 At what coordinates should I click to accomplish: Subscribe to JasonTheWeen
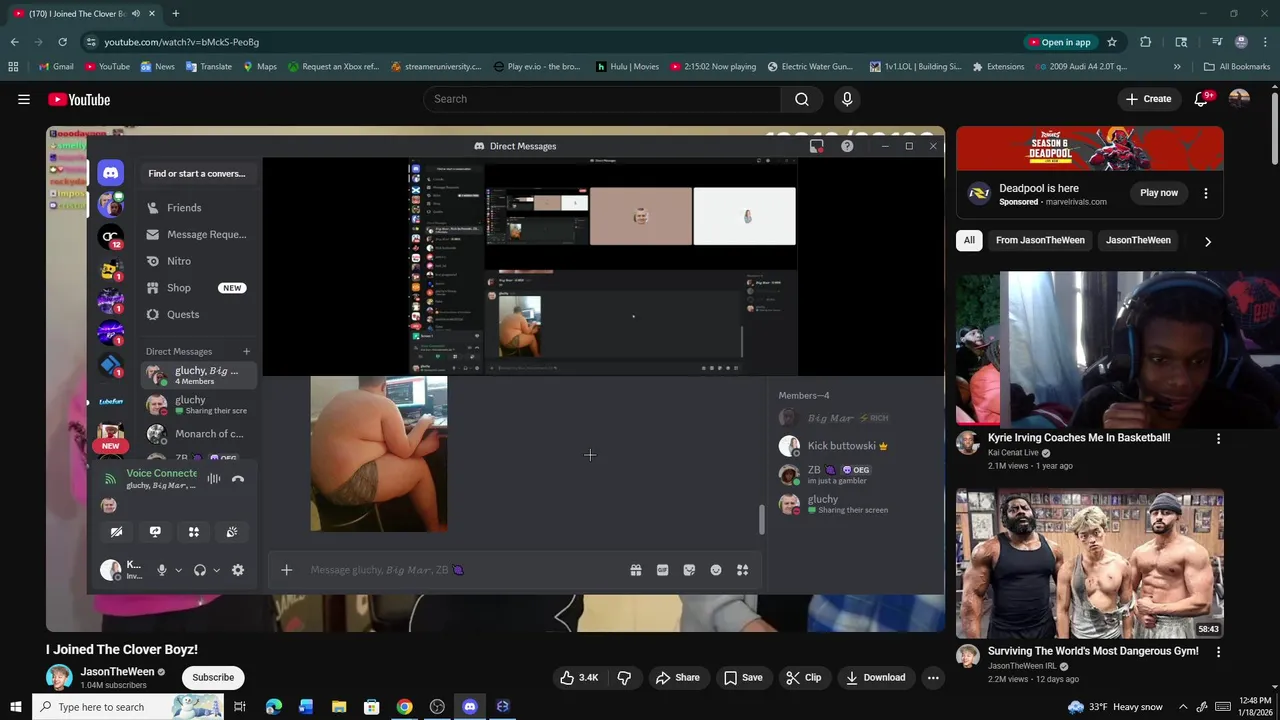213,677
